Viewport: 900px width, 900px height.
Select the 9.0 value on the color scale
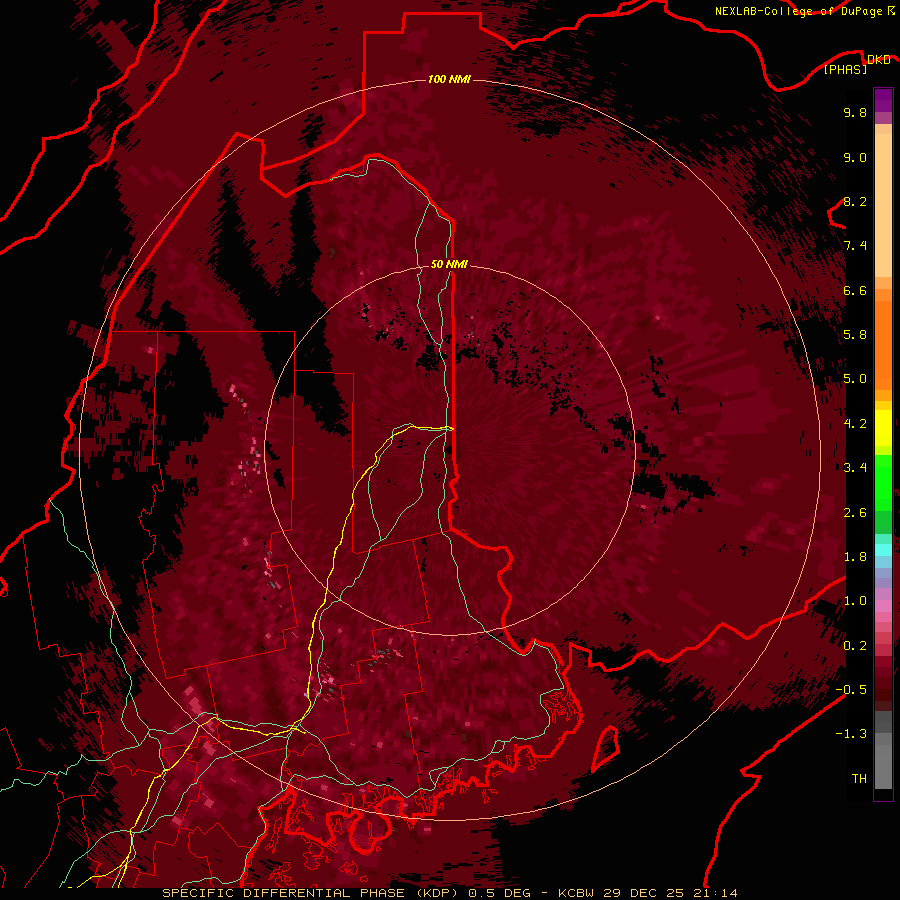click(855, 157)
